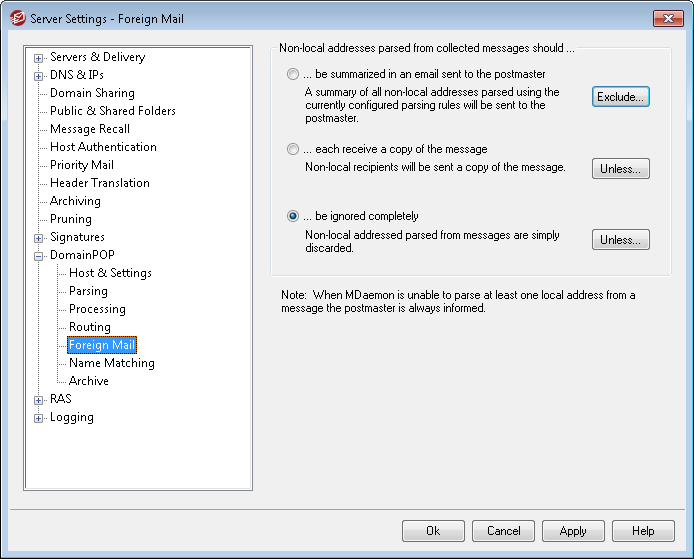Viewport: 694px width, 559px height.
Task: Select 'be ignored completely' radio button
Action: [293, 216]
